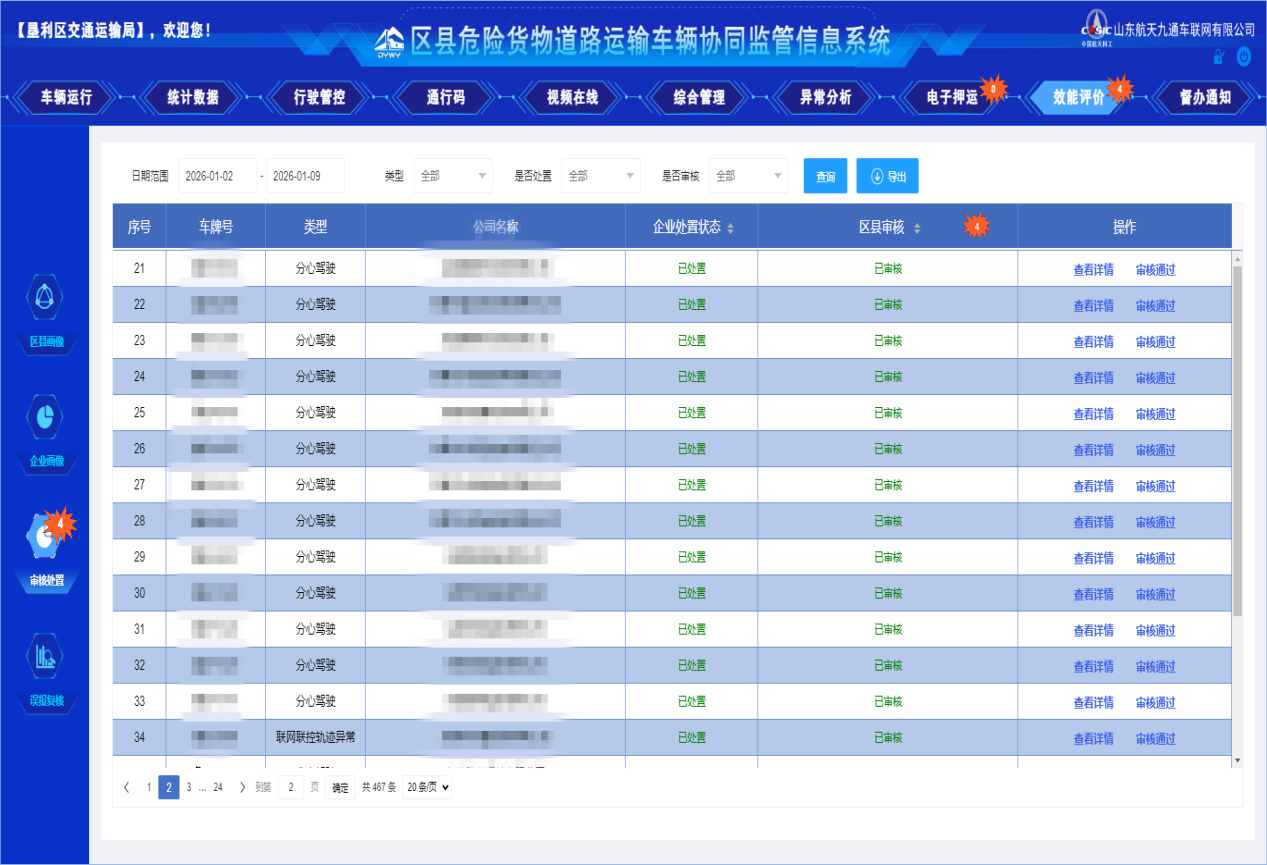The width and height of the screenshot is (1267, 865).
Task: Sort by 企业处置状态 column arrows
Action: coord(730,229)
